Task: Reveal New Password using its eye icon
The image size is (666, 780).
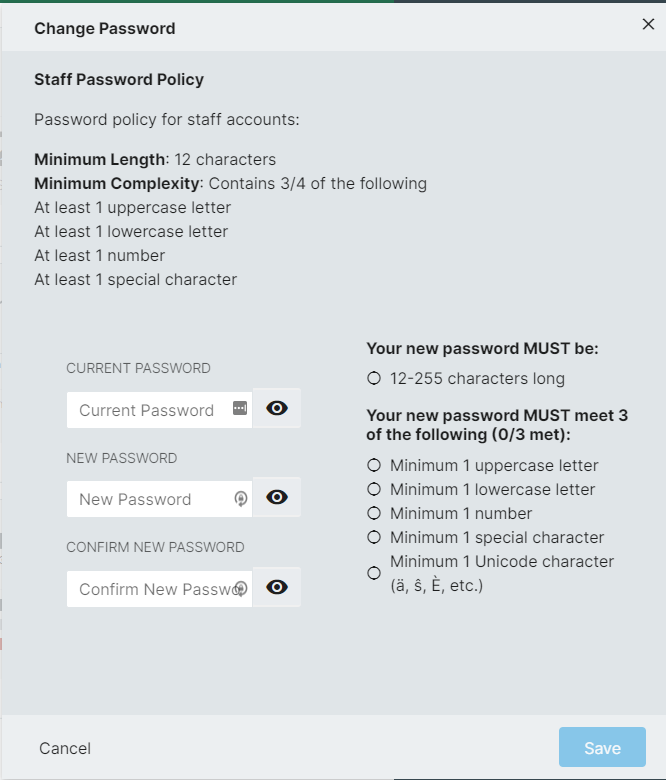Action: tap(277, 497)
